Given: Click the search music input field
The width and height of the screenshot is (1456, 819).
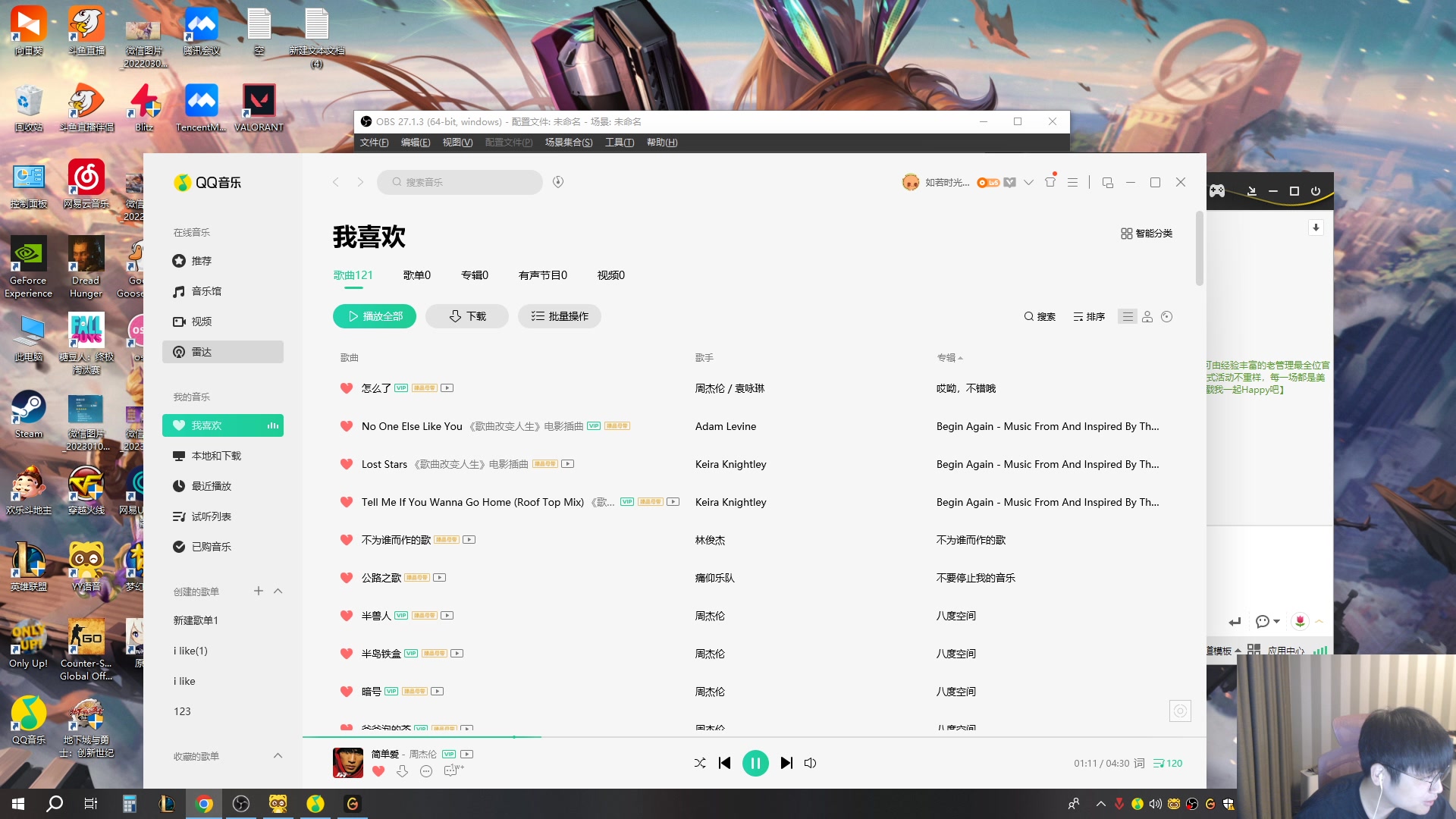Looking at the screenshot, I should point(460,182).
